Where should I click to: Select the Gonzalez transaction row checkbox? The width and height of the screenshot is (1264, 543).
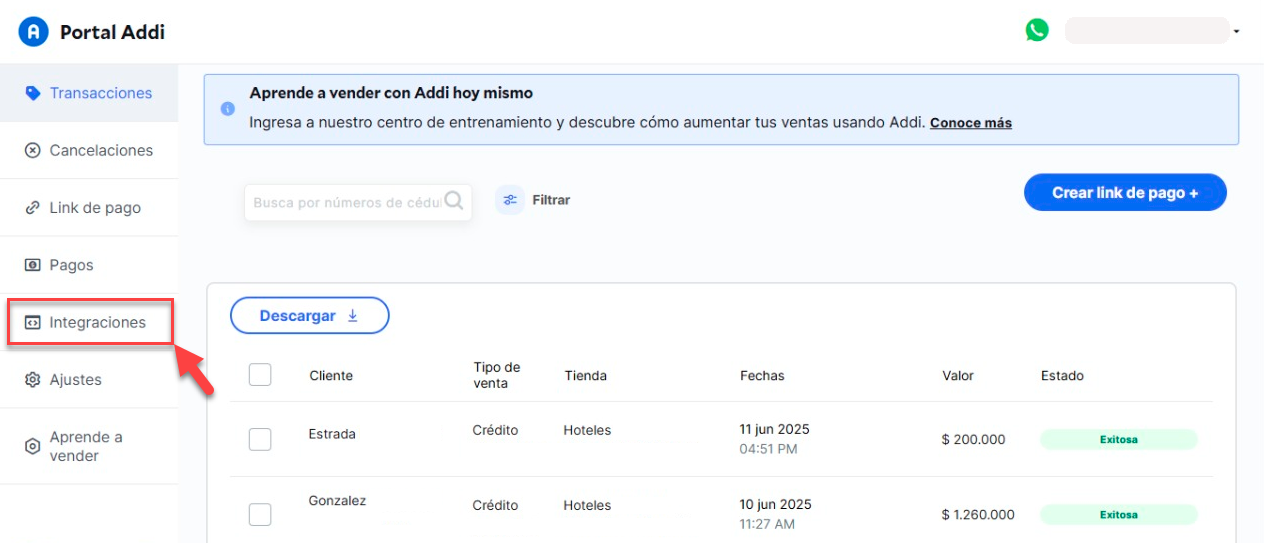(260, 514)
